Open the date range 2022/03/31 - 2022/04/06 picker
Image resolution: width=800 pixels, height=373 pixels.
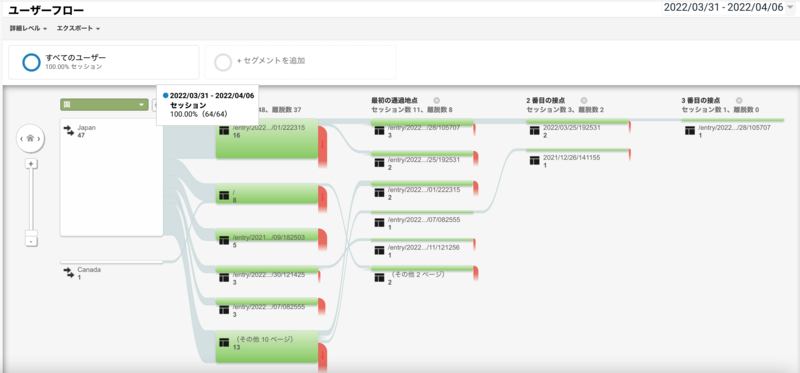(729, 8)
